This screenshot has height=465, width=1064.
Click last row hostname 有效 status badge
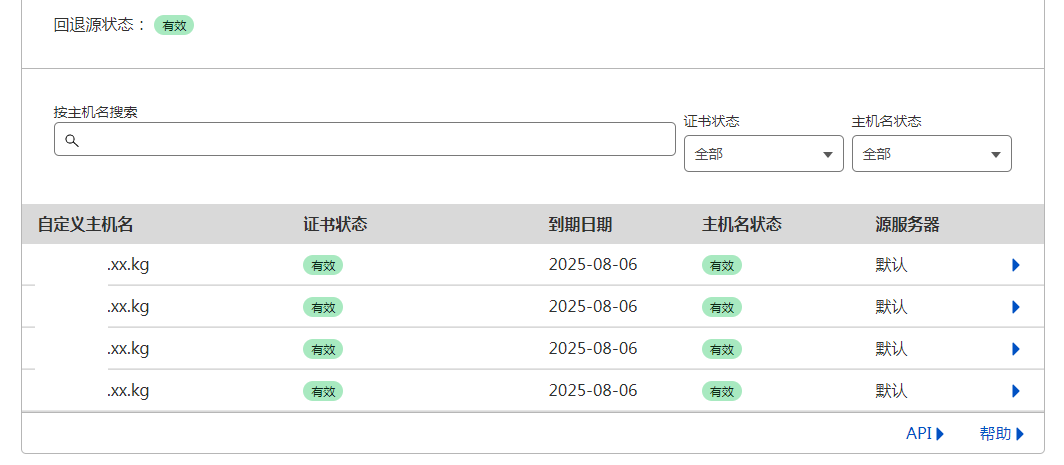coord(722,391)
